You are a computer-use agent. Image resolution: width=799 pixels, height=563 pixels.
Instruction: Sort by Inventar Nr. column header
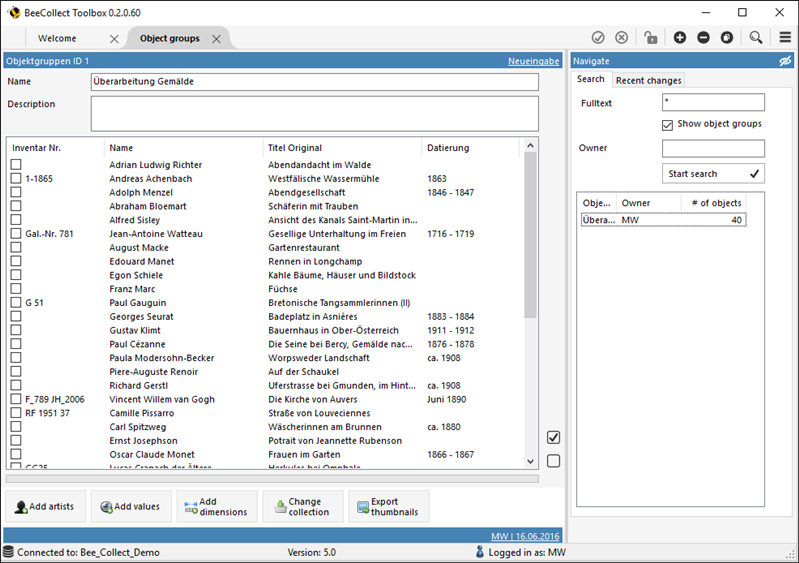click(56, 148)
